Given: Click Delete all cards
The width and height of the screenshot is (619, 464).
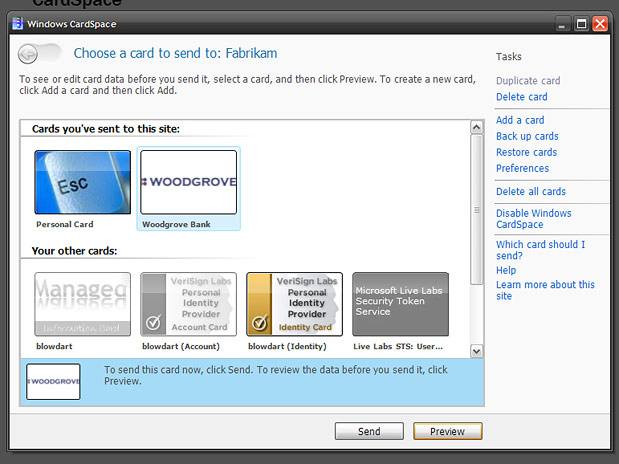Looking at the screenshot, I should pyautogui.click(x=530, y=191).
